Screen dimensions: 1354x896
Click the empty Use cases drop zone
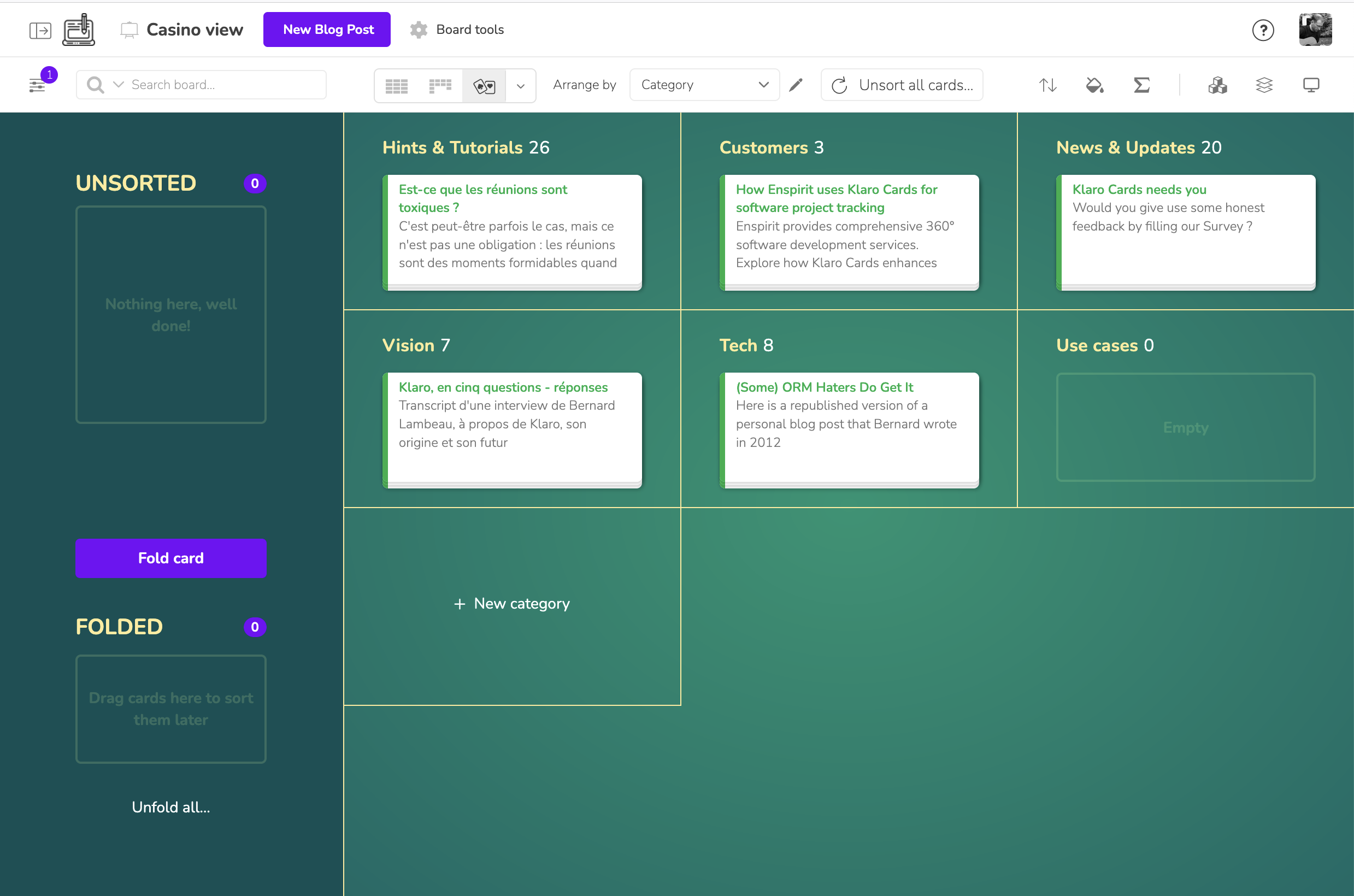1186,427
